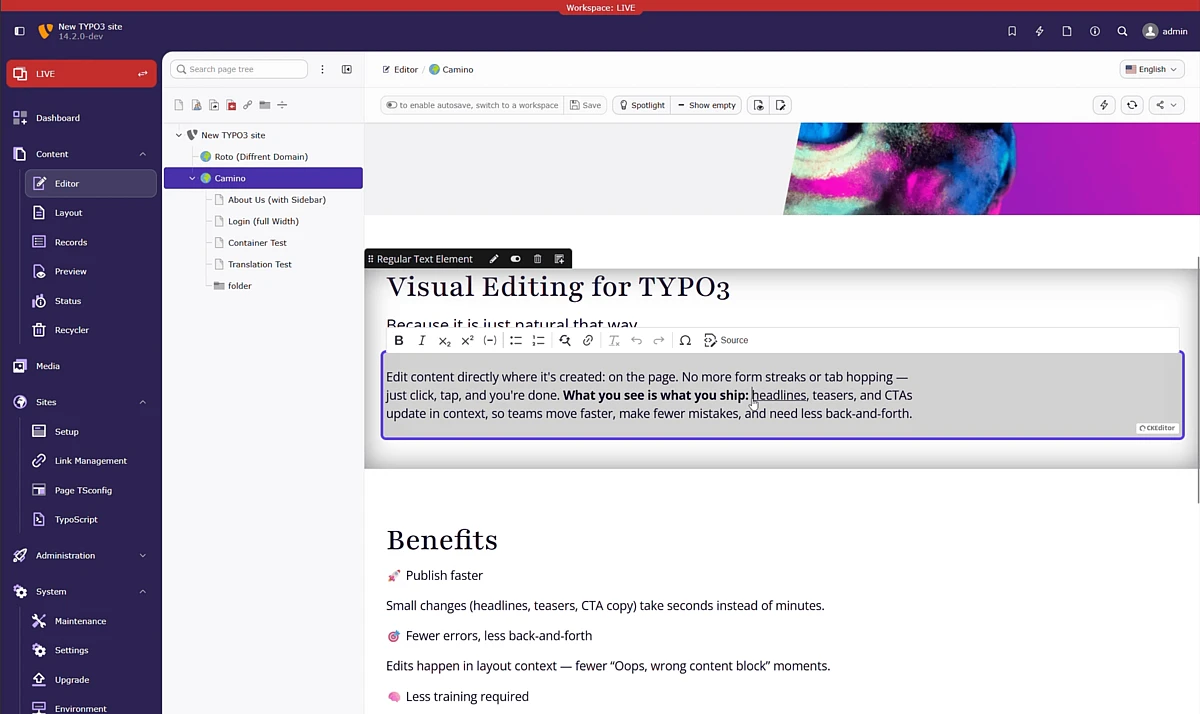Screen dimensions: 1200x714
Task: Open the special characters omega icon
Action: point(685,340)
